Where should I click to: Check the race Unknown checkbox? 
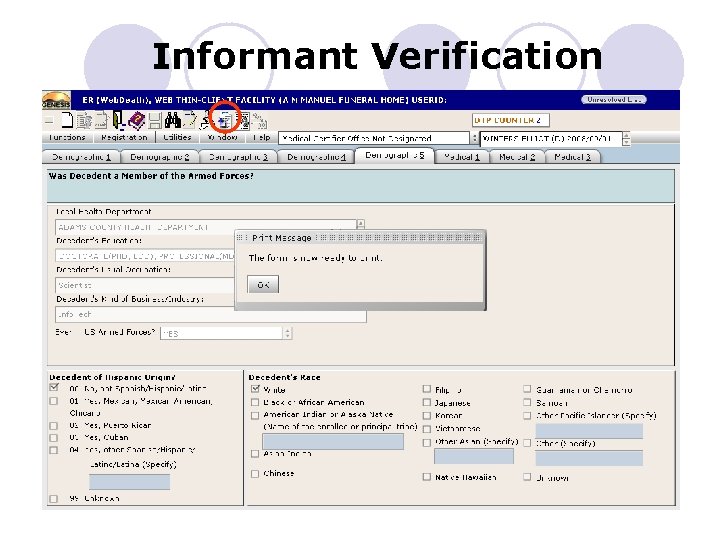(527, 477)
